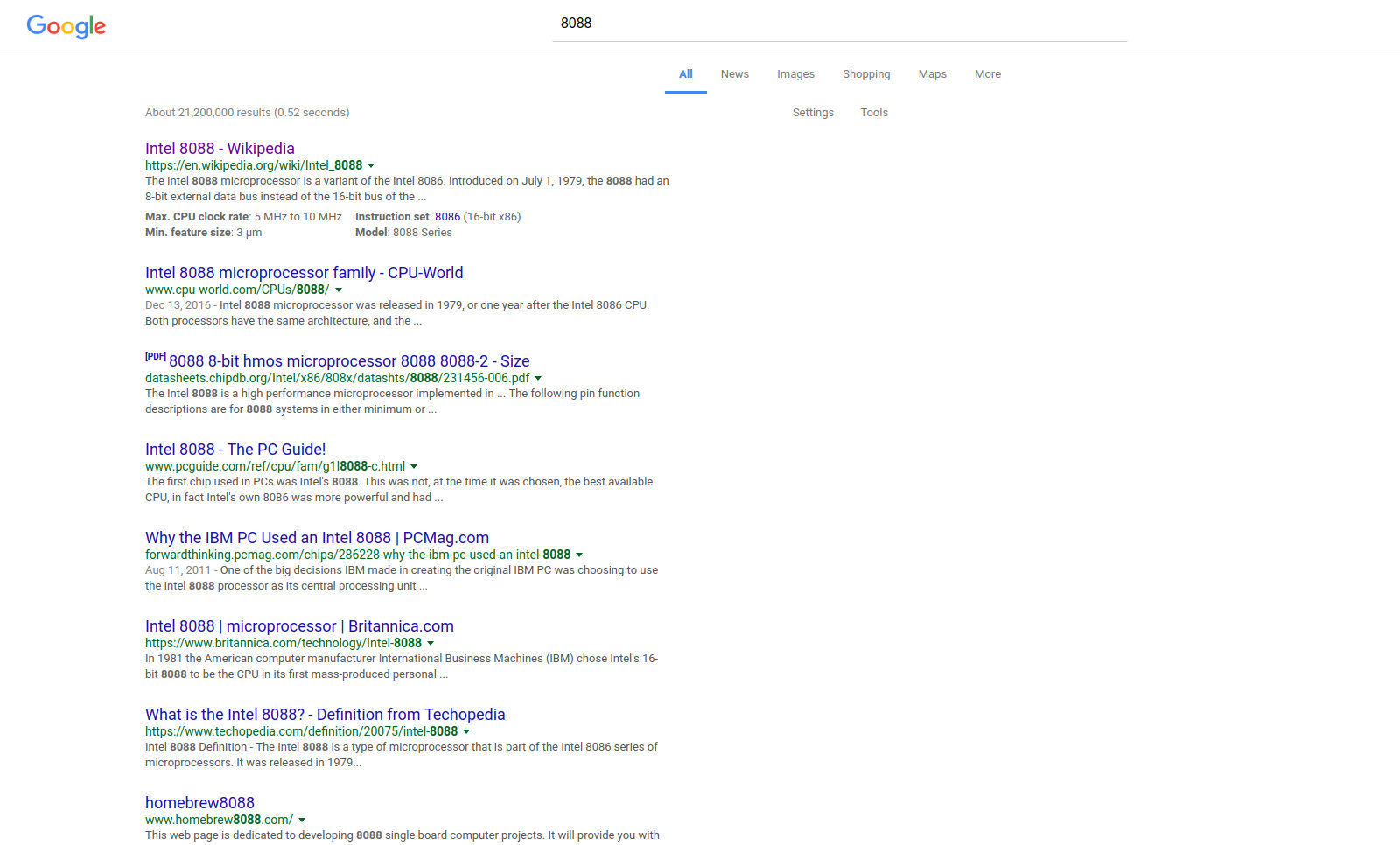Screen dimensions: 1400x845
Task: Open What is the Intel 8088 Techopedia result
Action: tap(325, 715)
